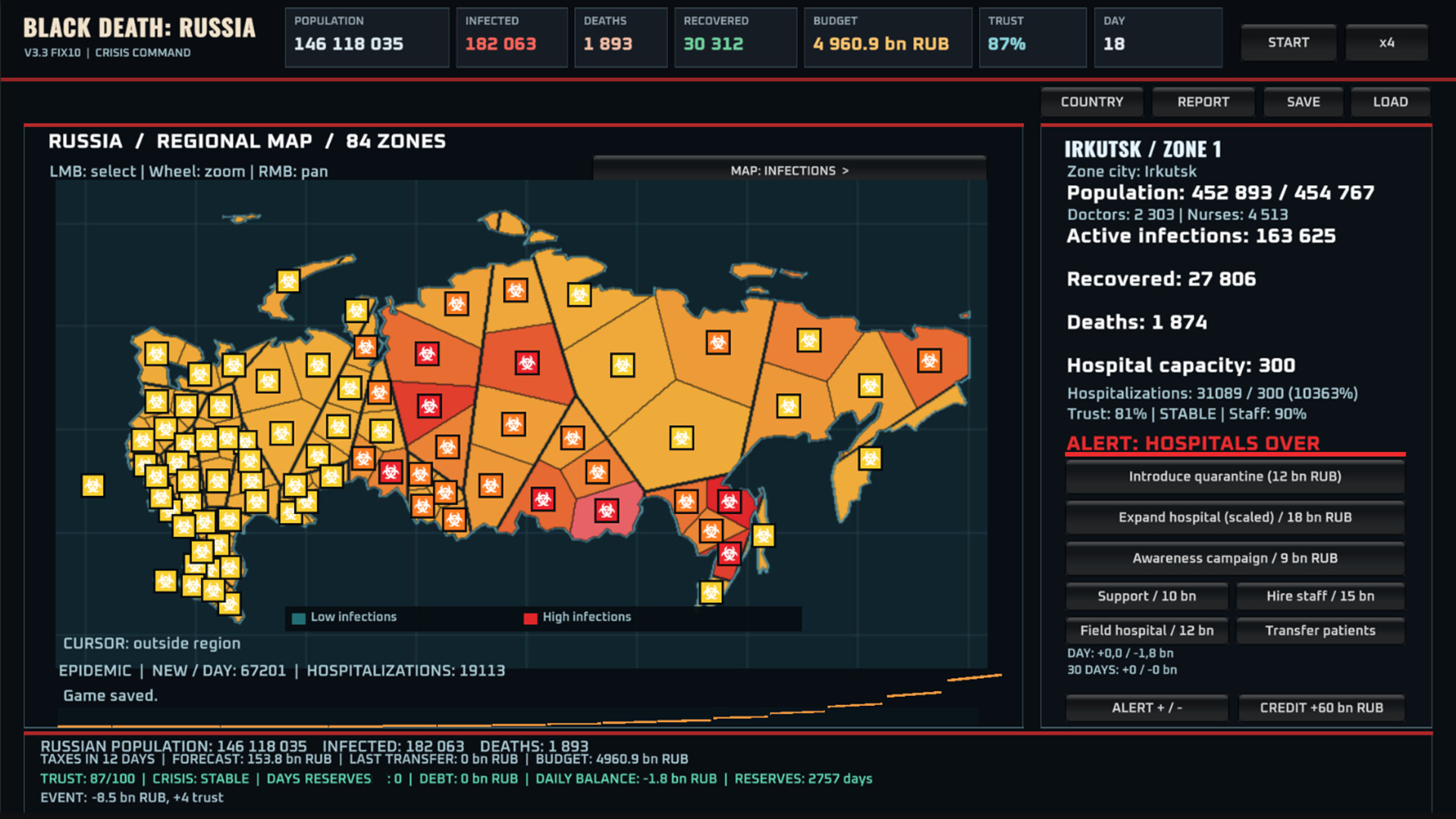
Task: Click the DAY 18 counter
Action: [1158, 37]
